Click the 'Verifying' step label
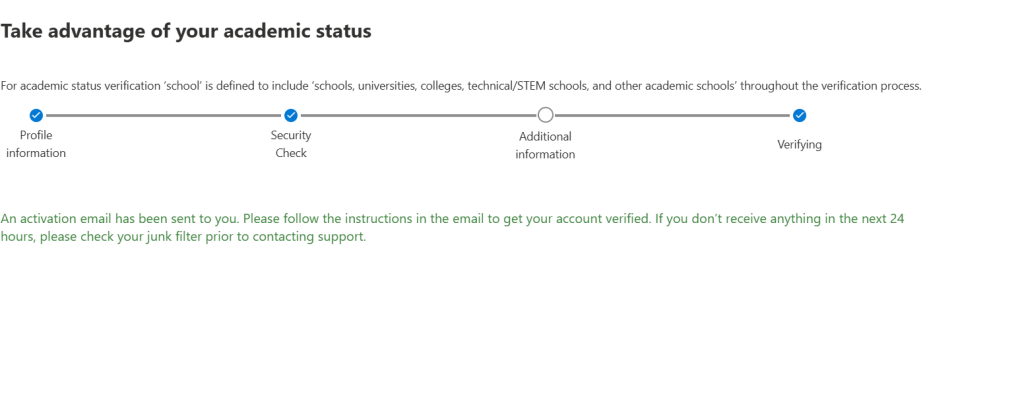 pyautogui.click(x=800, y=145)
